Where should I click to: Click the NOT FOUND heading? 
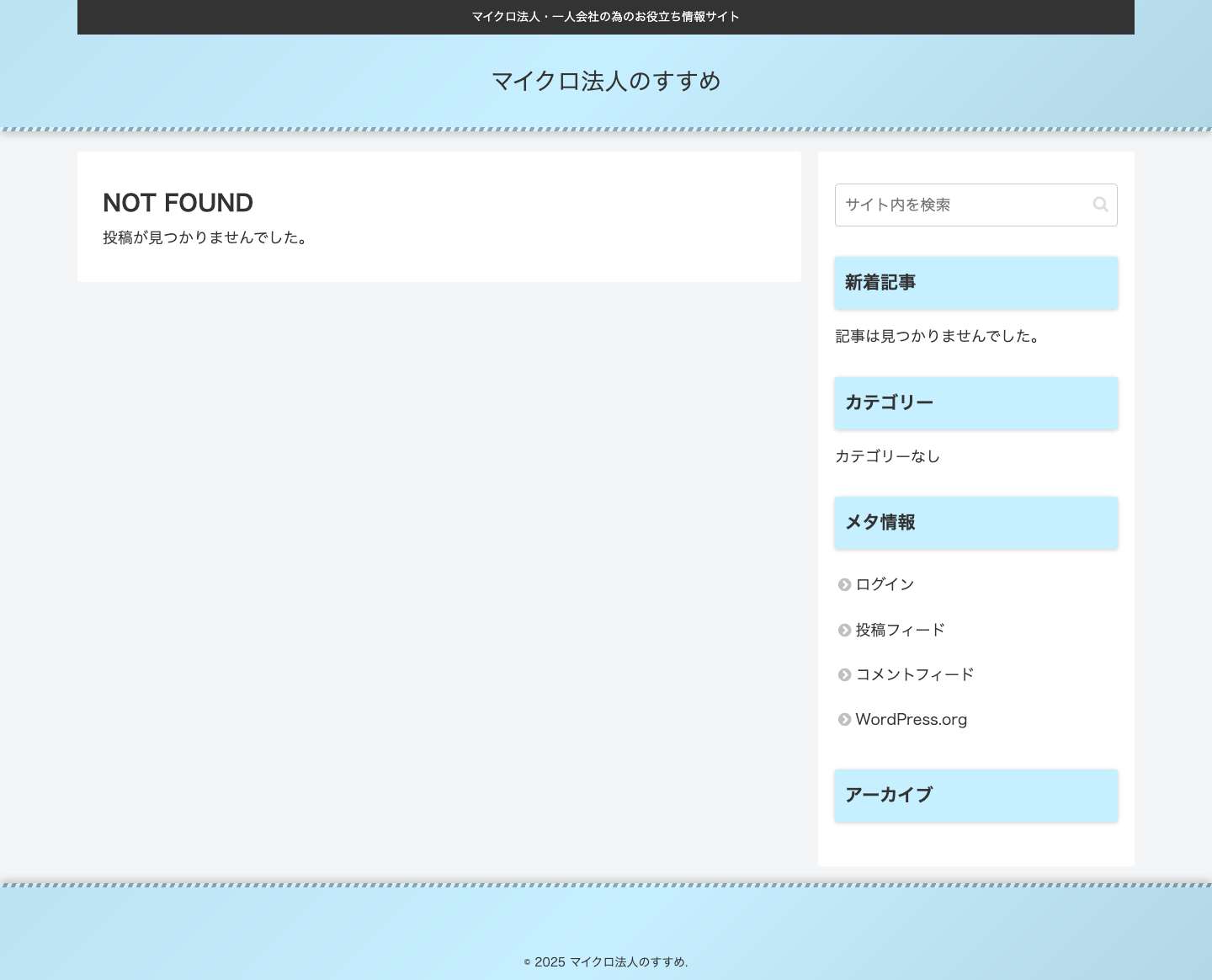[x=178, y=203]
